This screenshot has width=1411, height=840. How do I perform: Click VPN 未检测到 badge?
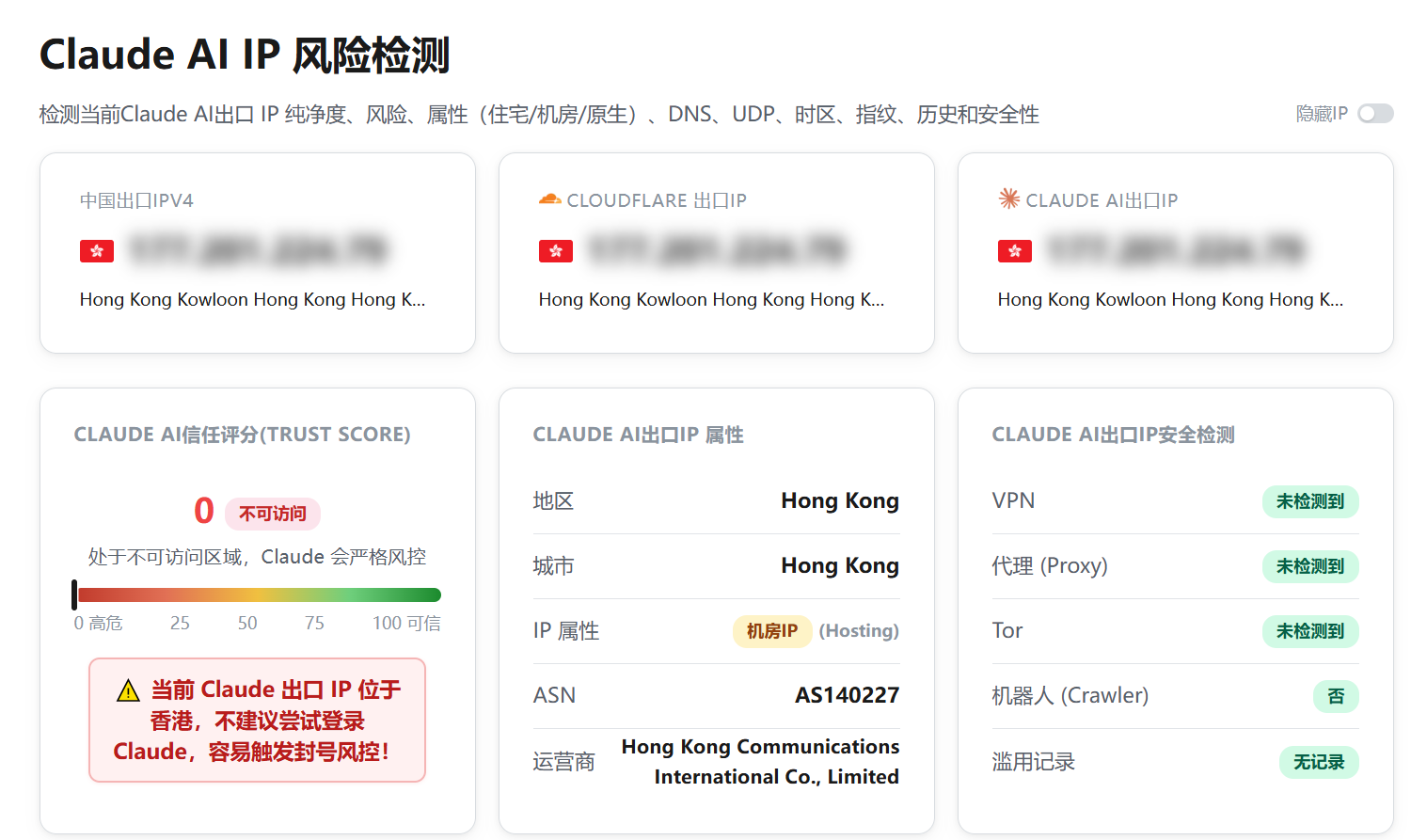coord(1310,501)
